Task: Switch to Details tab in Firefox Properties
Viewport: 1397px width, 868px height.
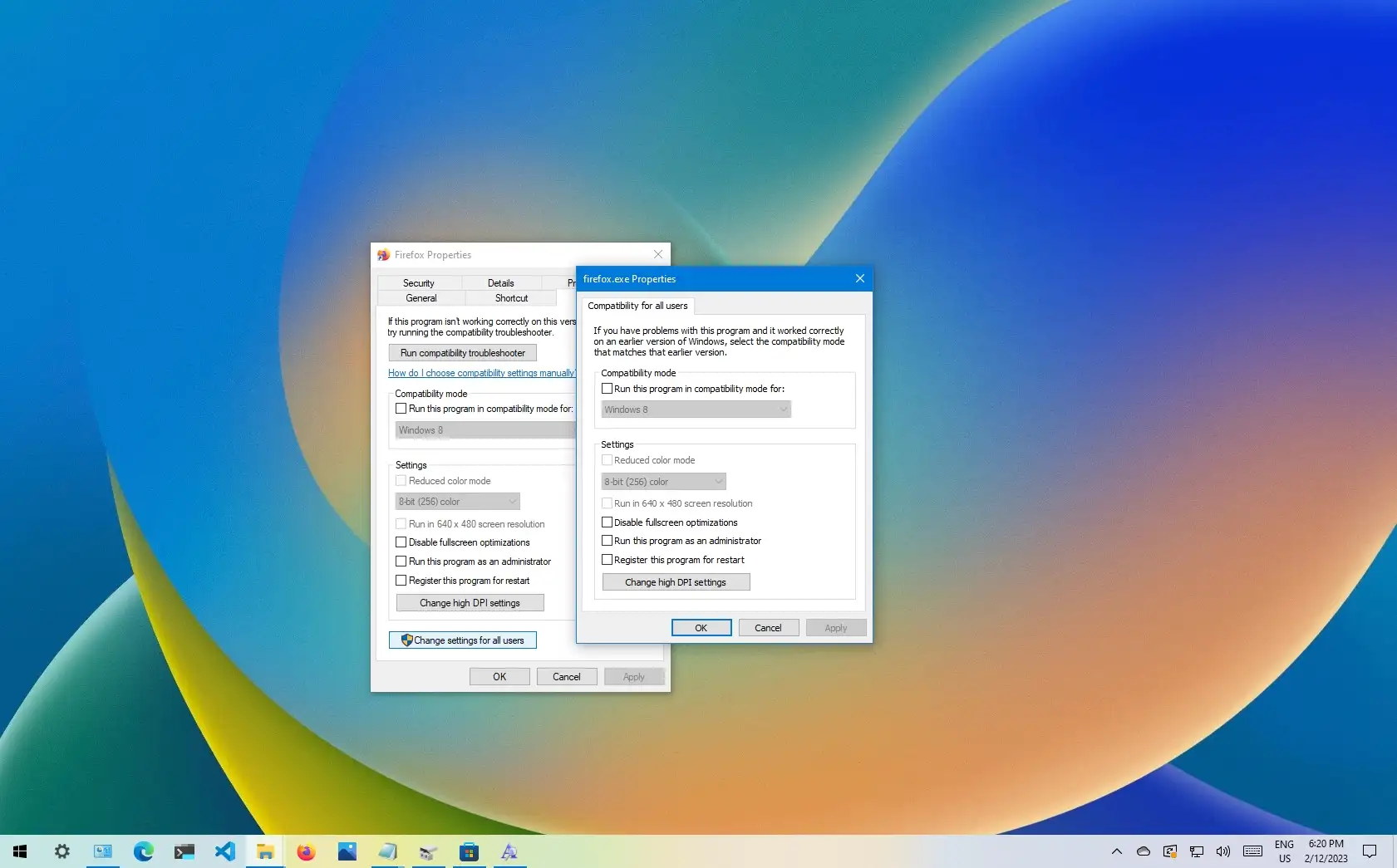Action: pos(501,283)
